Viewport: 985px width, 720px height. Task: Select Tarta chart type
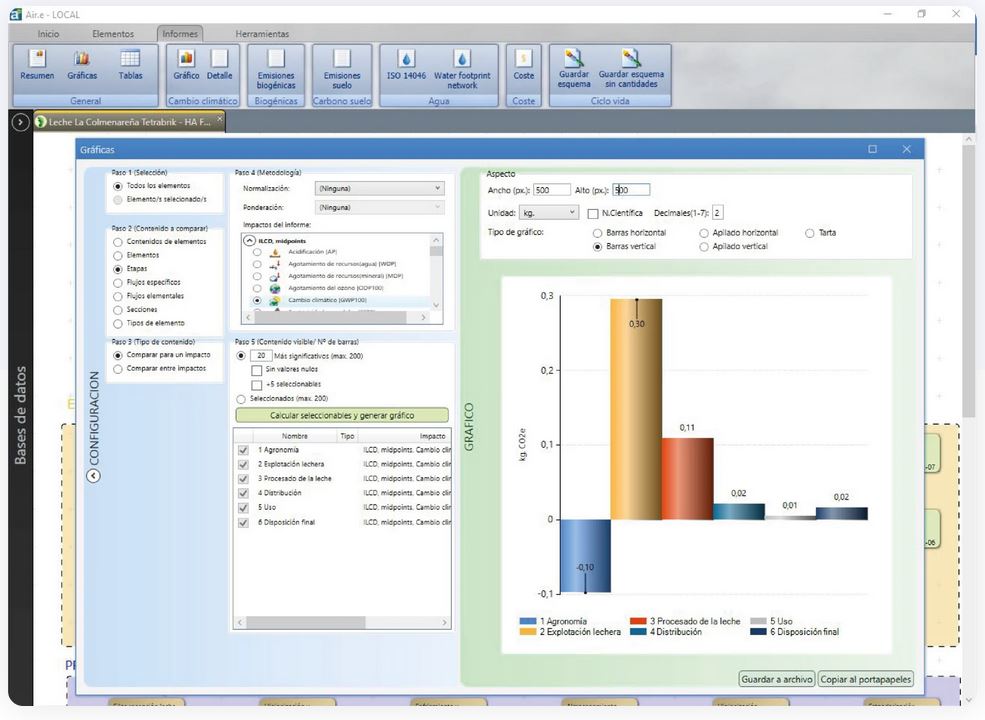coord(810,233)
